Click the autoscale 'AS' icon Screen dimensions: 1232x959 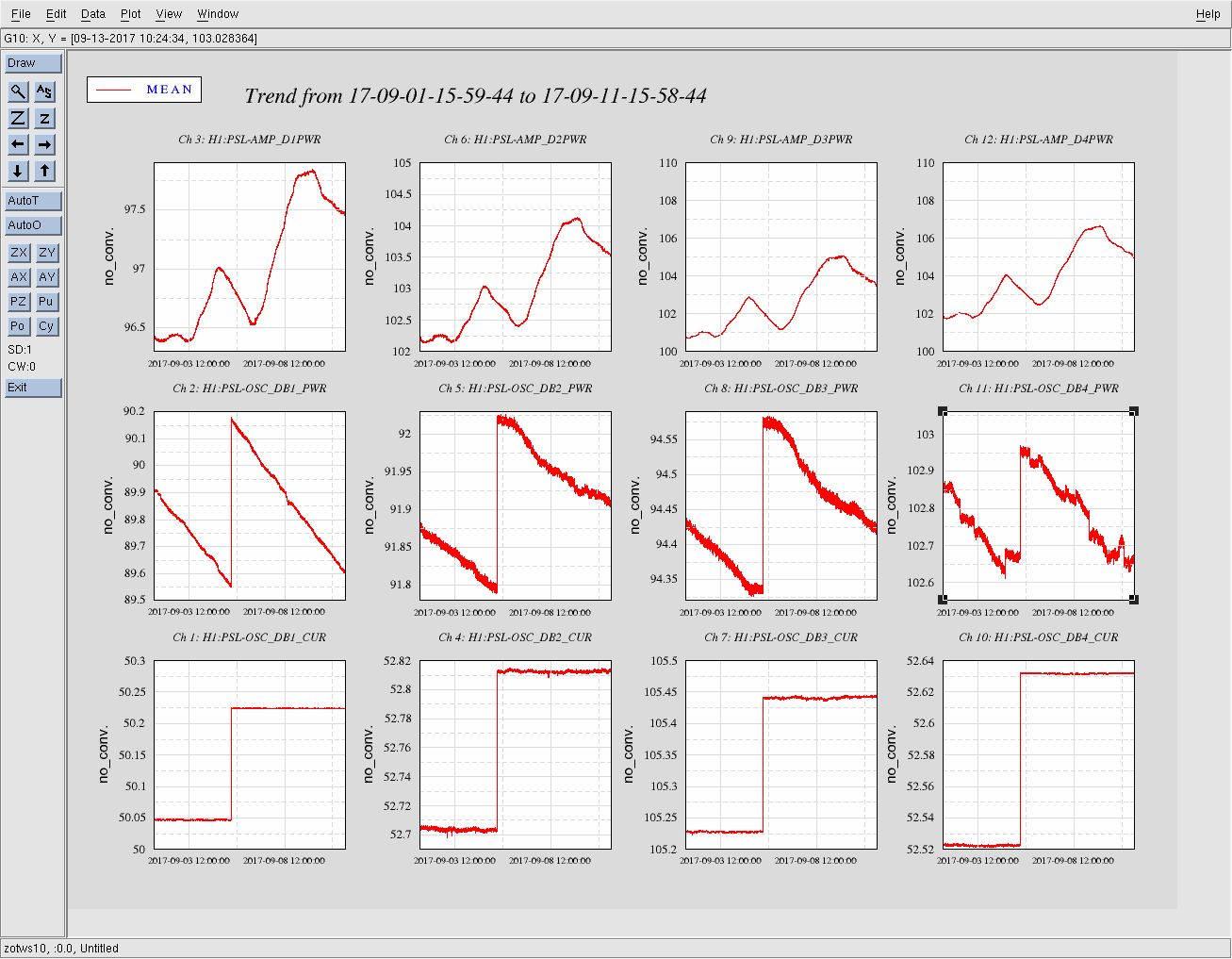[44, 91]
